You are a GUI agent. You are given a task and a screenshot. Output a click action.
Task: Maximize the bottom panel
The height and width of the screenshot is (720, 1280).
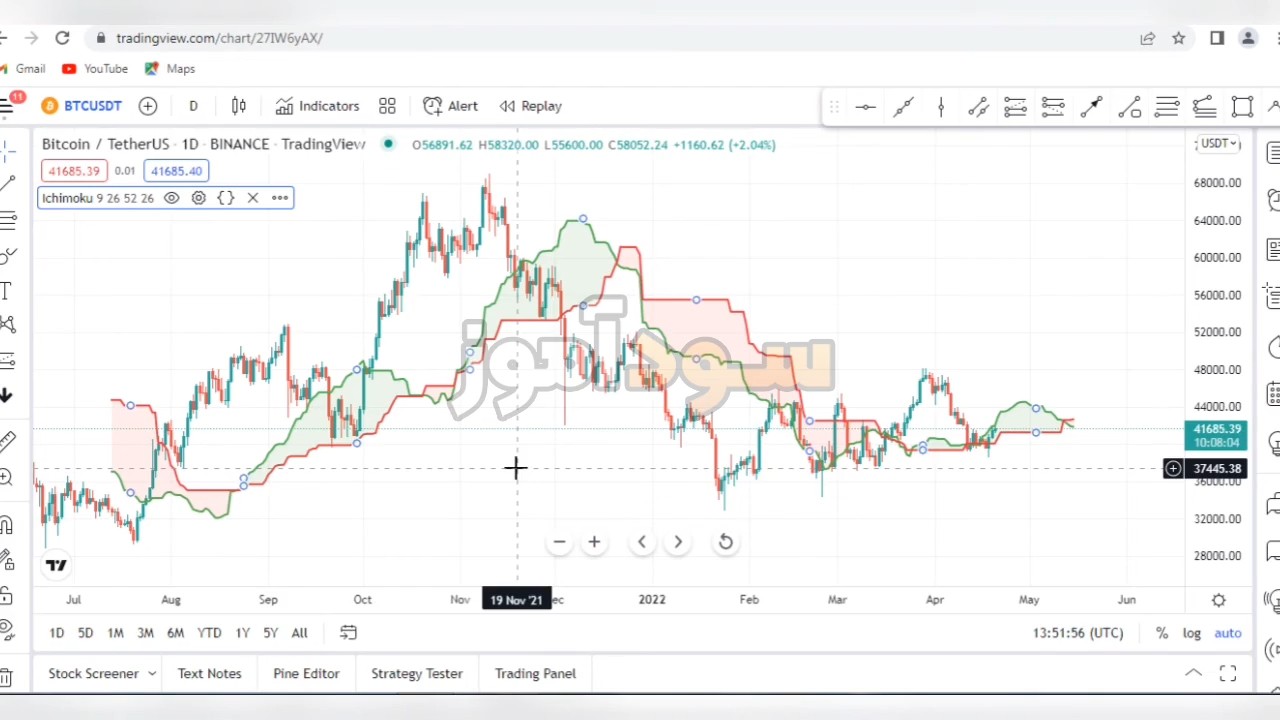pyautogui.click(x=1228, y=674)
